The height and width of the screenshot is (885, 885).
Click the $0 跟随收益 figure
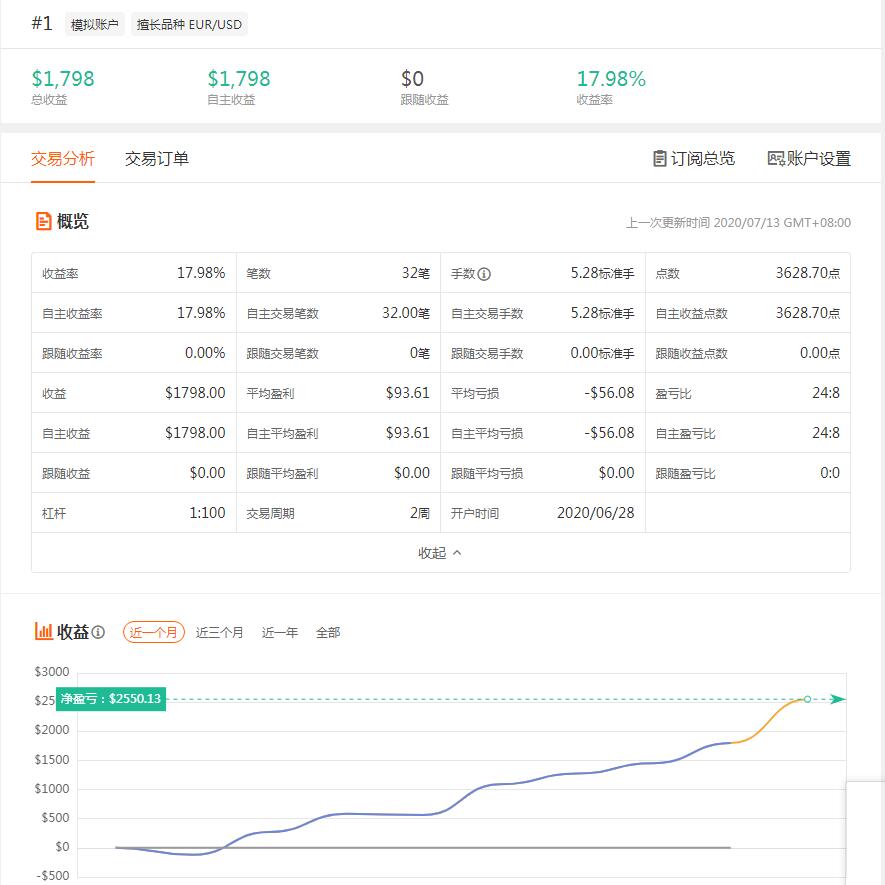412,78
